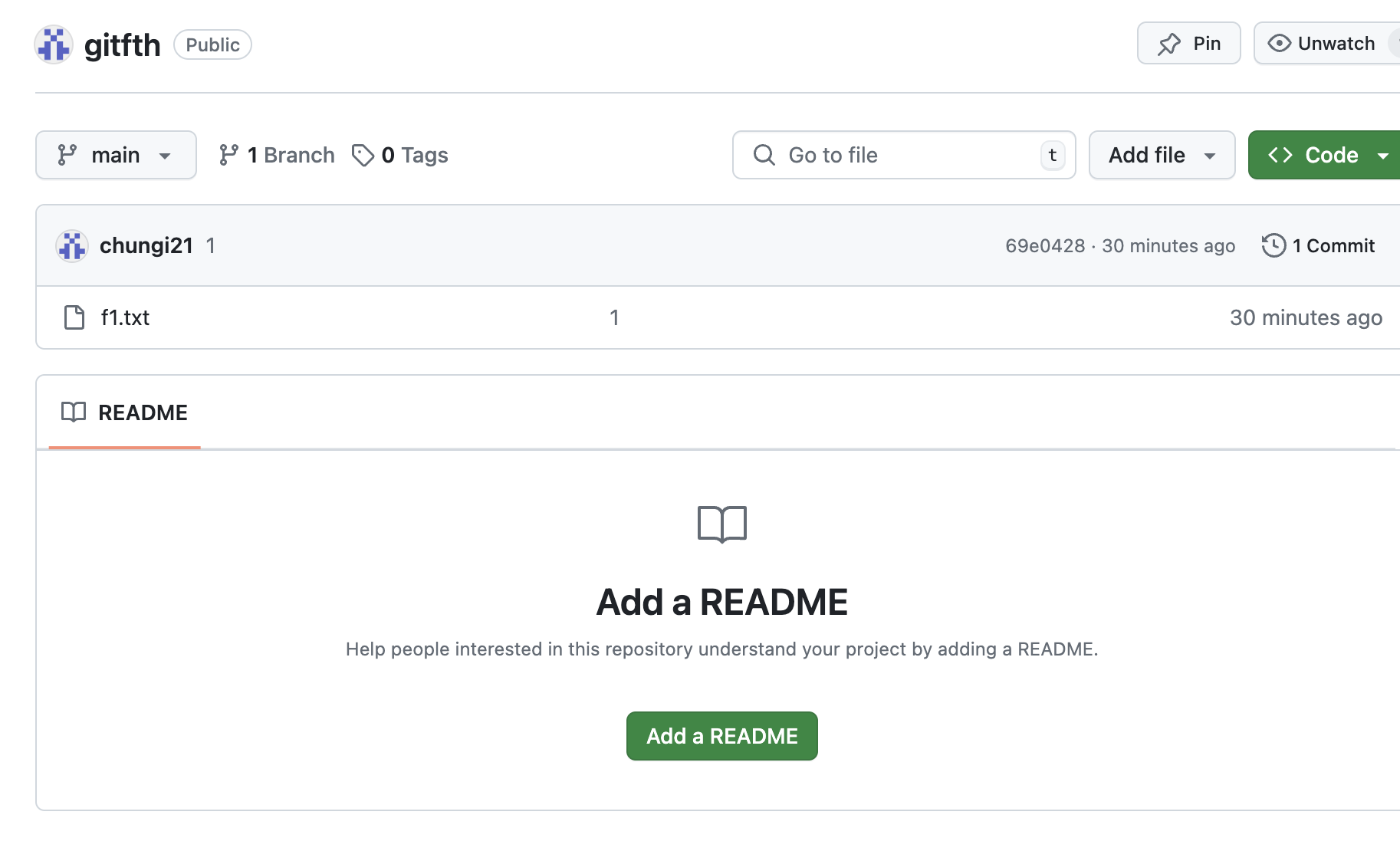The width and height of the screenshot is (1400, 851).
Task: Click the Unwatch eye button
Action: click(1326, 43)
